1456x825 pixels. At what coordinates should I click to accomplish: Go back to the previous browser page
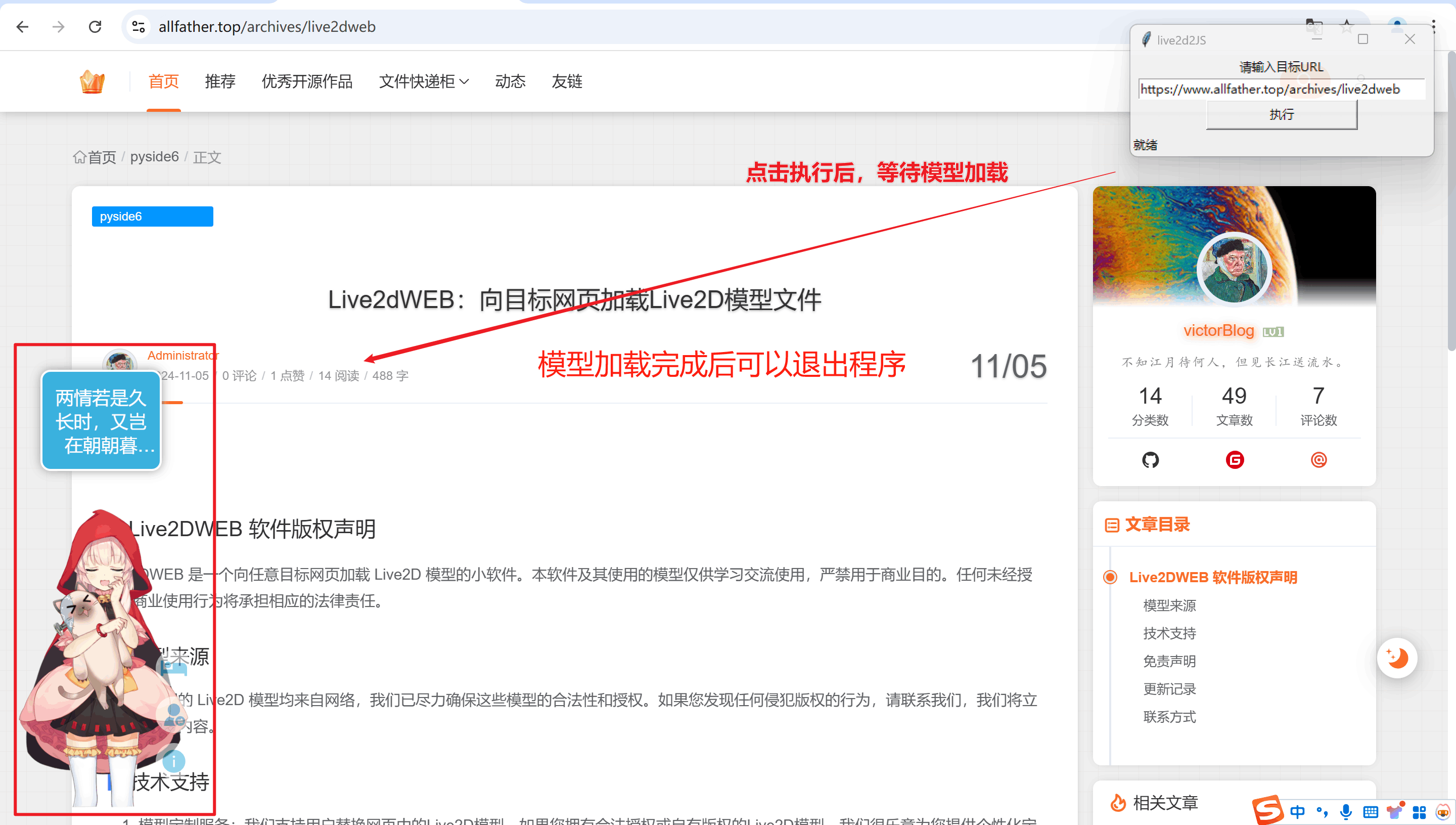point(23,27)
